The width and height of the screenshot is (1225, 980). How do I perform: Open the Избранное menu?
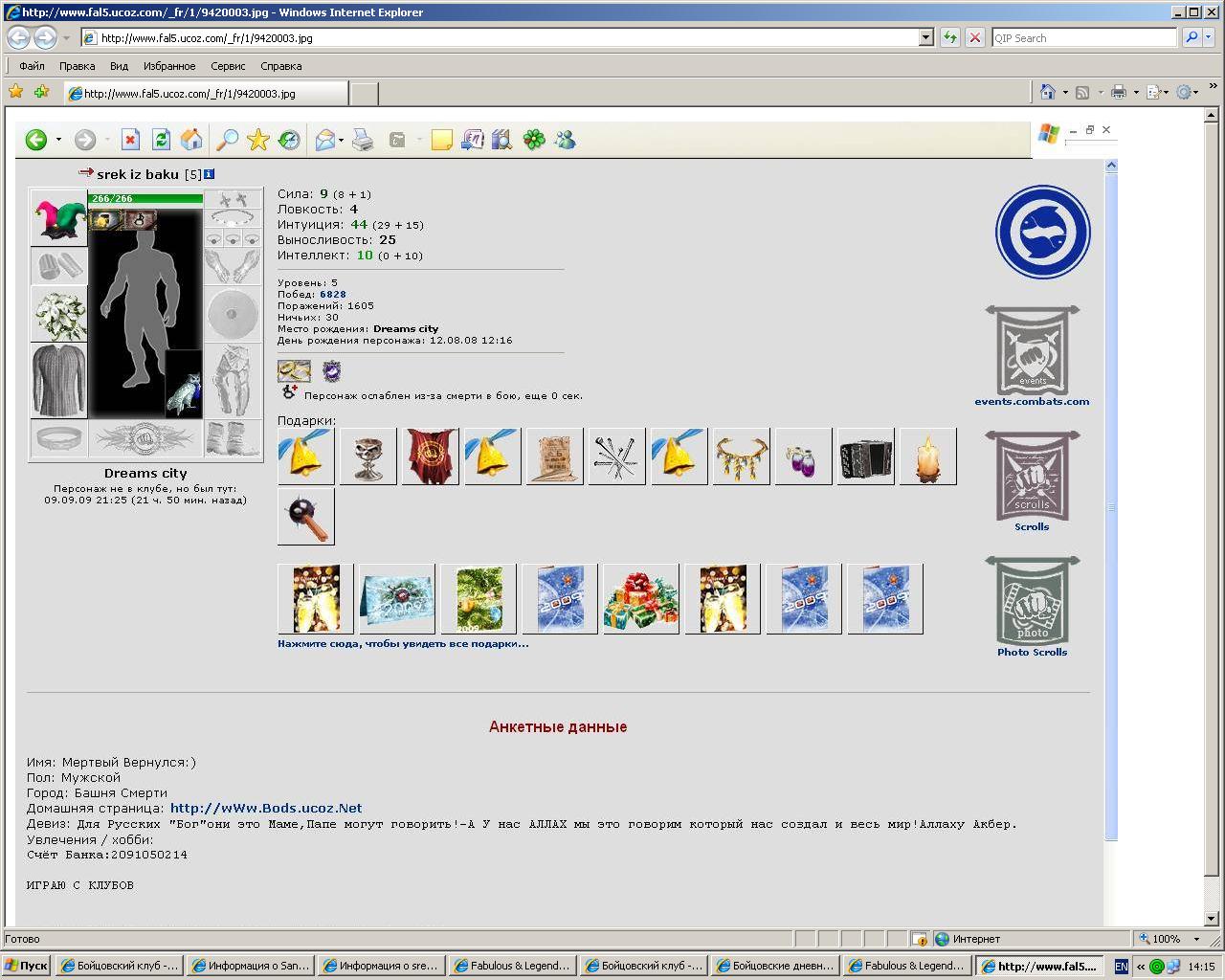tap(169, 66)
